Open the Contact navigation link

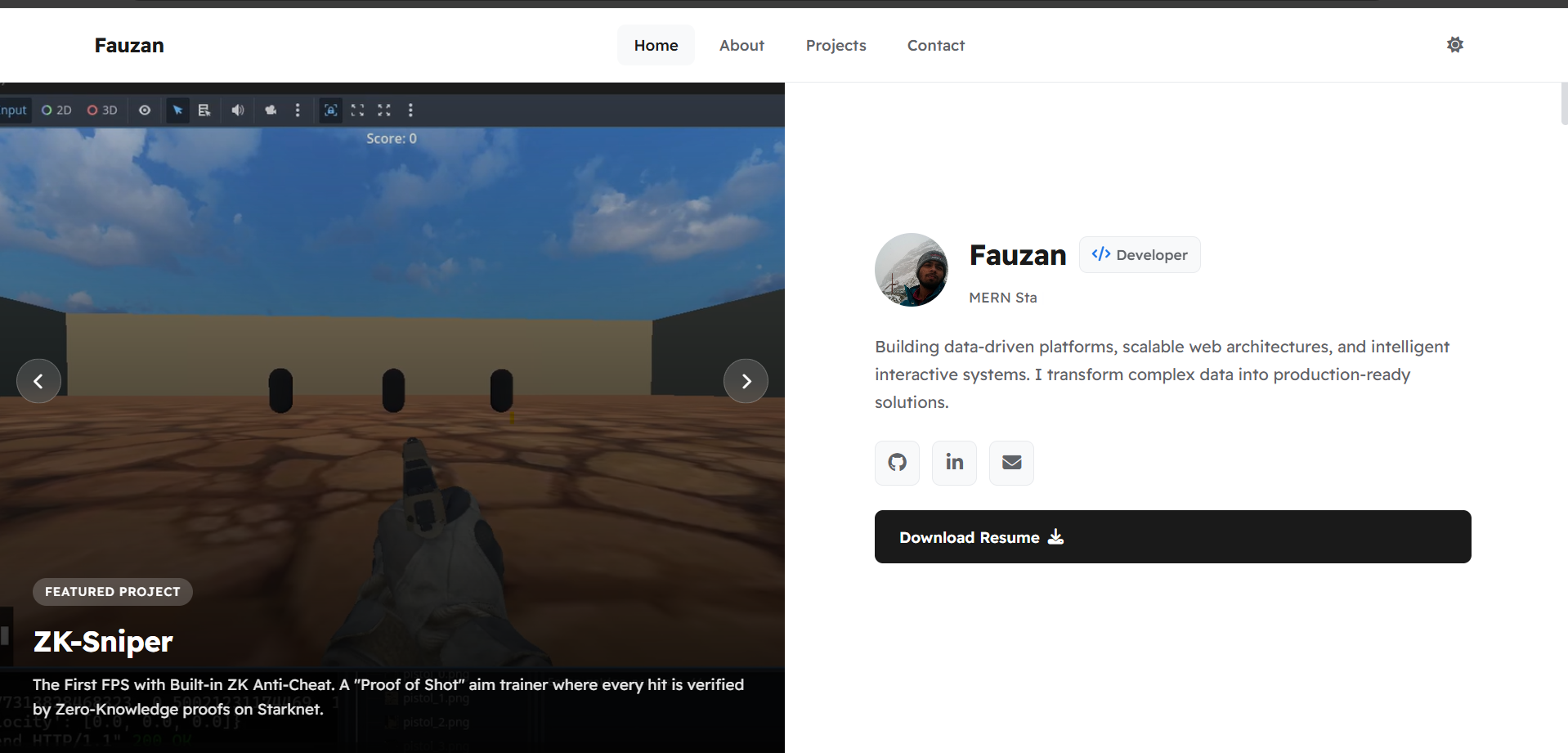935,45
